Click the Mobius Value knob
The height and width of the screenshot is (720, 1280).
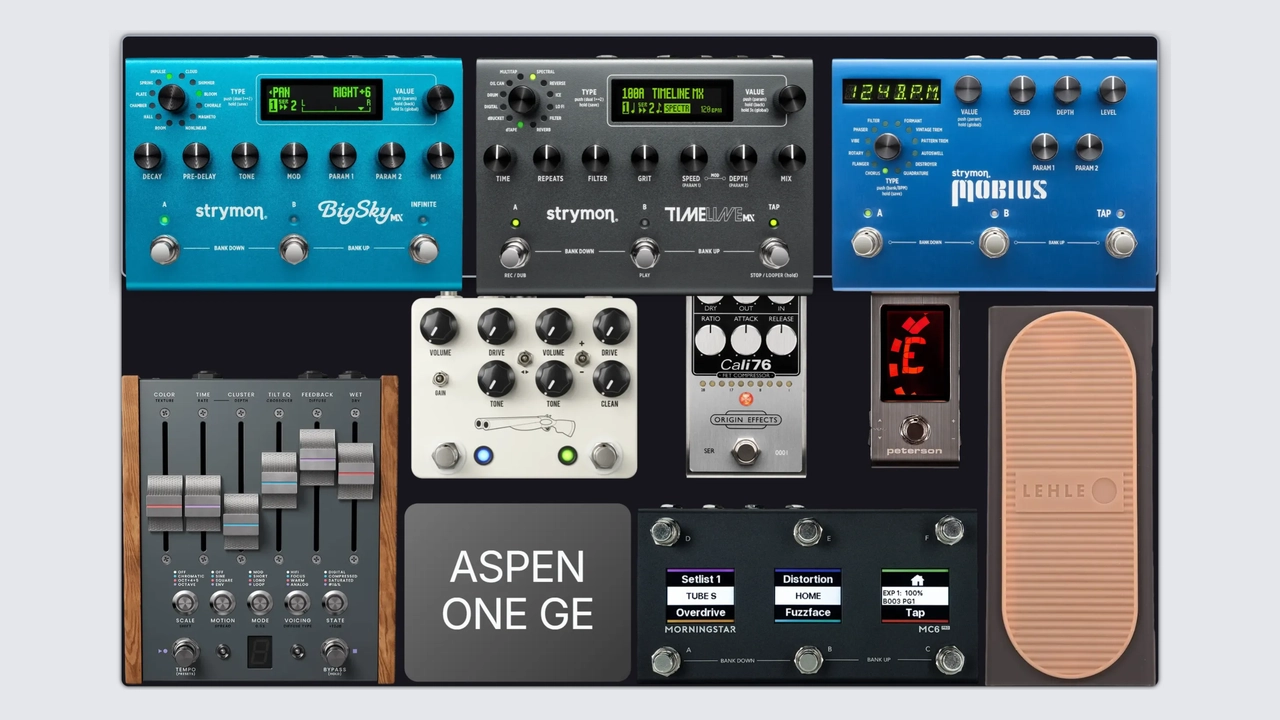click(968, 89)
